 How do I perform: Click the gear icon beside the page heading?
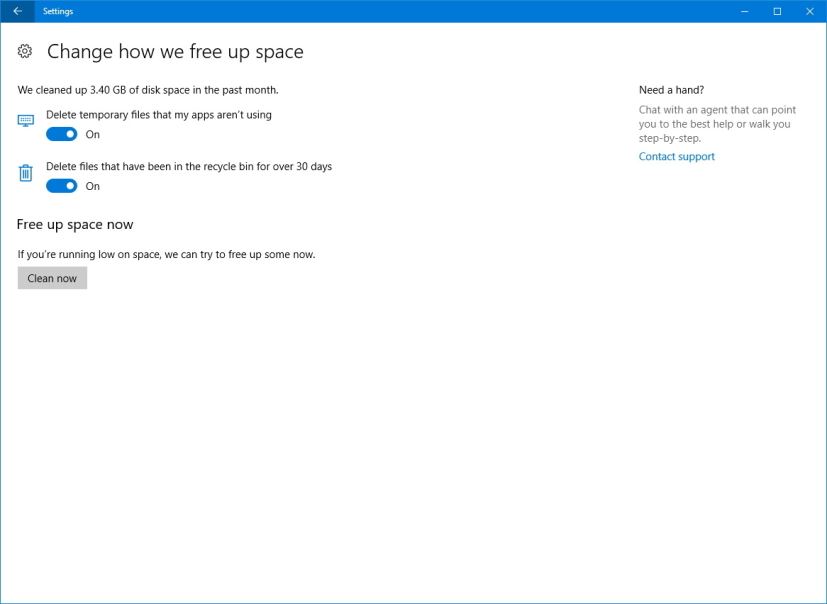25,51
